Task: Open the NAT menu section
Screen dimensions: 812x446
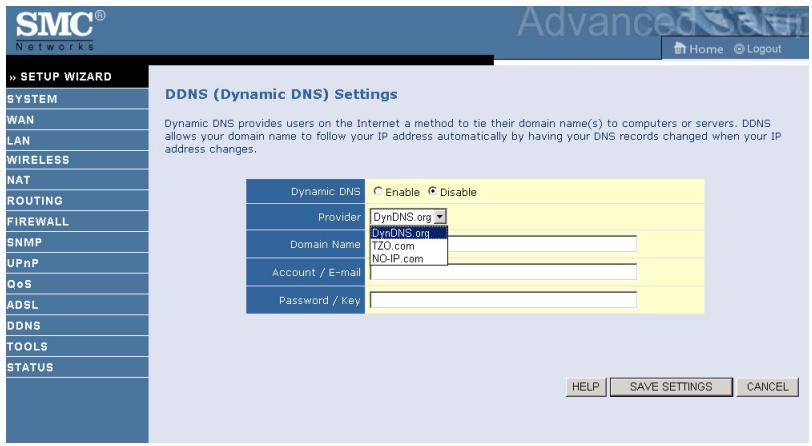Action: tap(77, 180)
